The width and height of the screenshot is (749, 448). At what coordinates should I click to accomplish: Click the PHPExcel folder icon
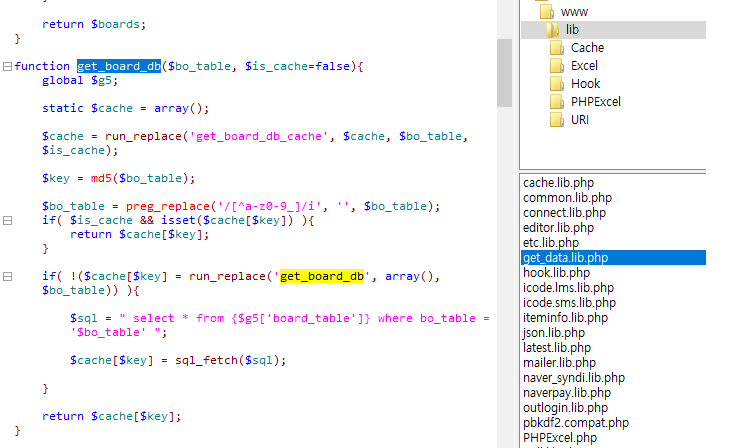[x=557, y=102]
